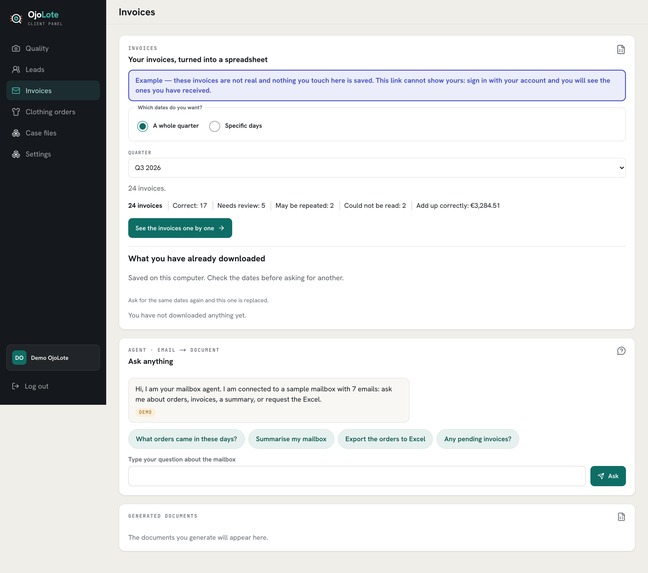
Task: Click the DO avatar badge
Action: [19, 358]
